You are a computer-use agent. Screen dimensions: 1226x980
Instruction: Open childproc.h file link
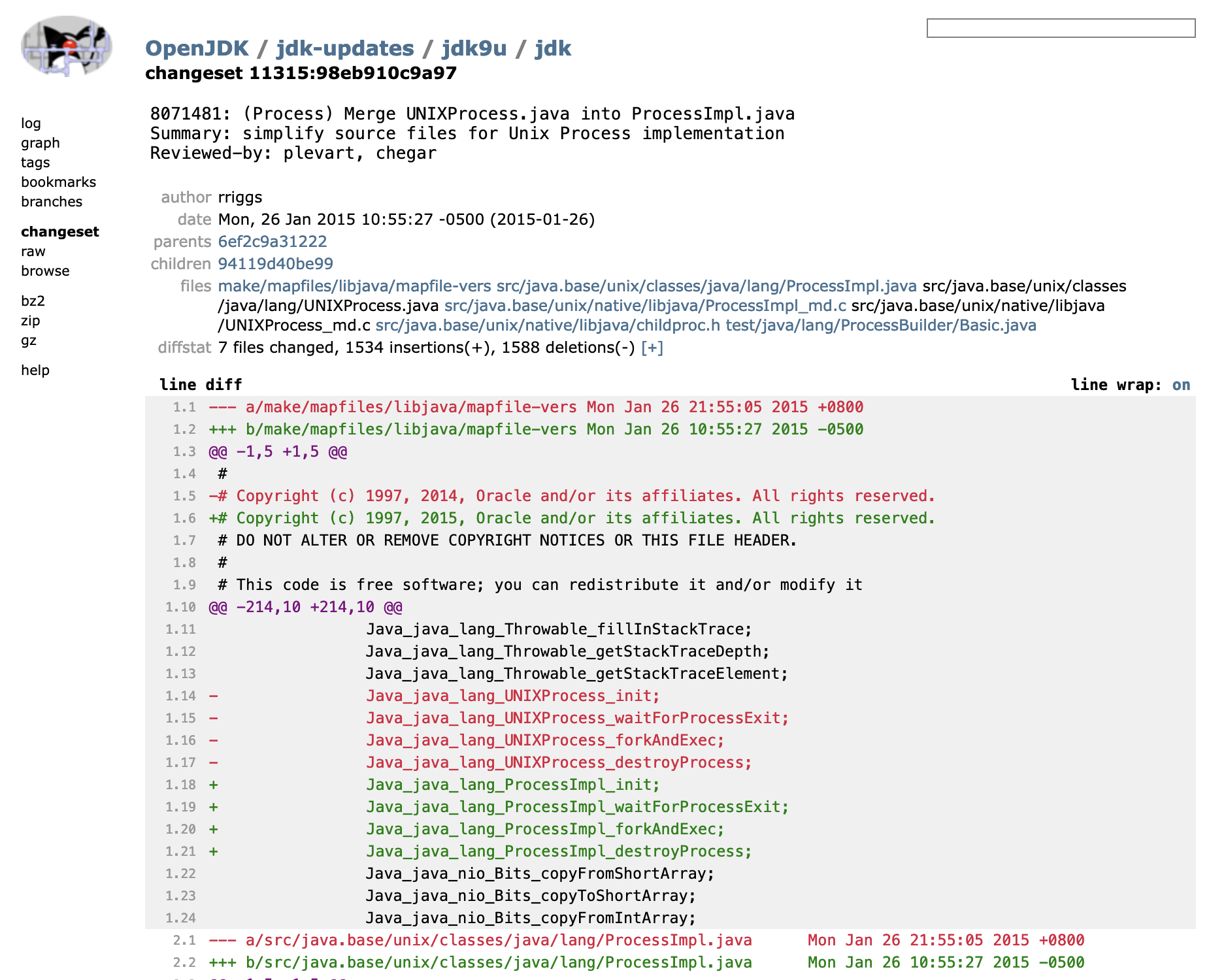[548, 325]
